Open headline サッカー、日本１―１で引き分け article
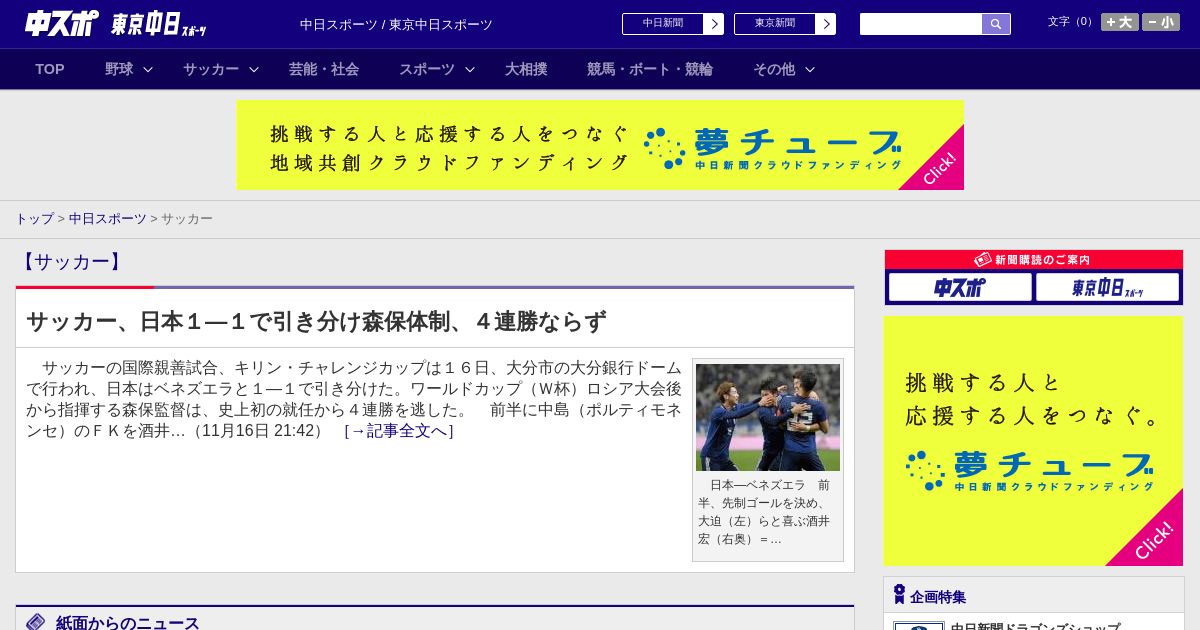Image resolution: width=1200 pixels, height=630 pixels. tap(316, 322)
